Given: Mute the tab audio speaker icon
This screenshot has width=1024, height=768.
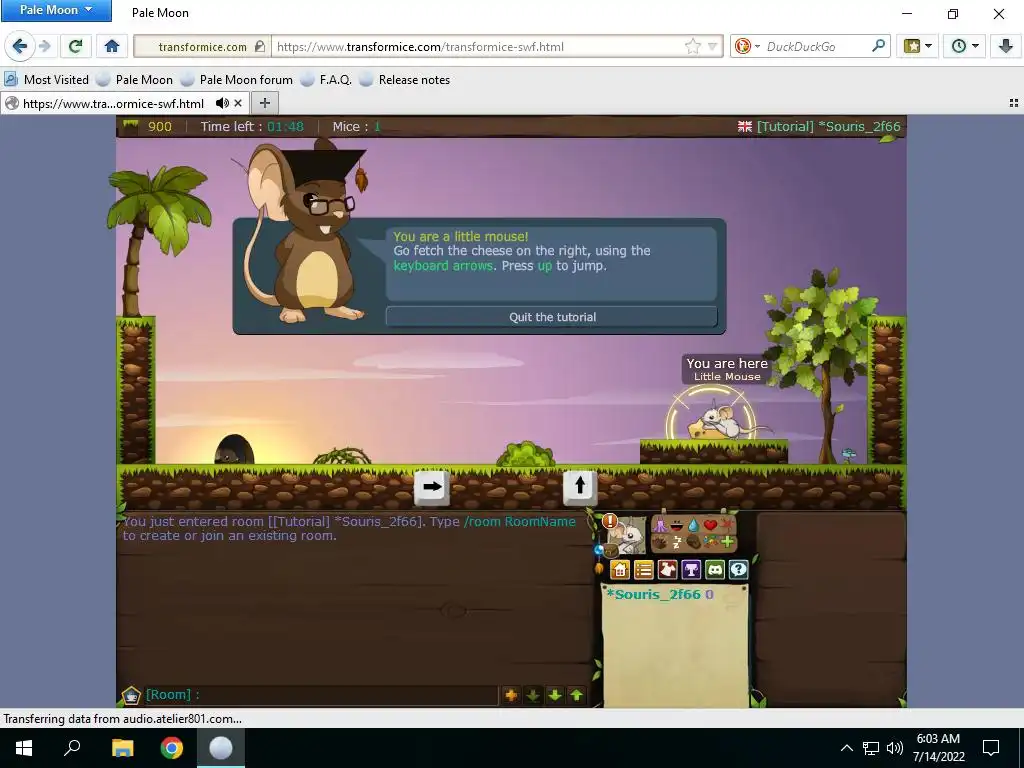Looking at the screenshot, I should pyautogui.click(x=222, y=103).
